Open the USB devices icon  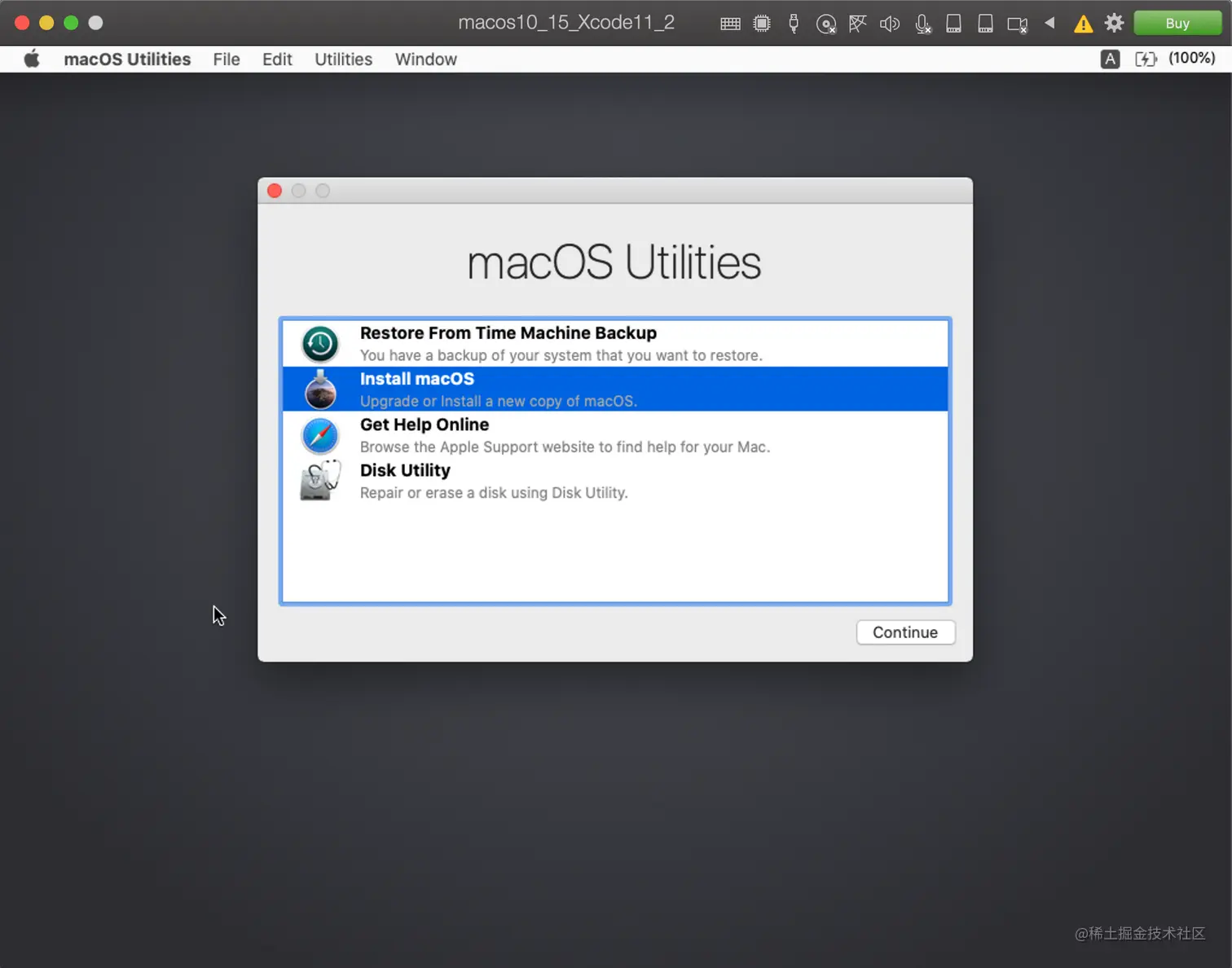[x=794, y=24]
